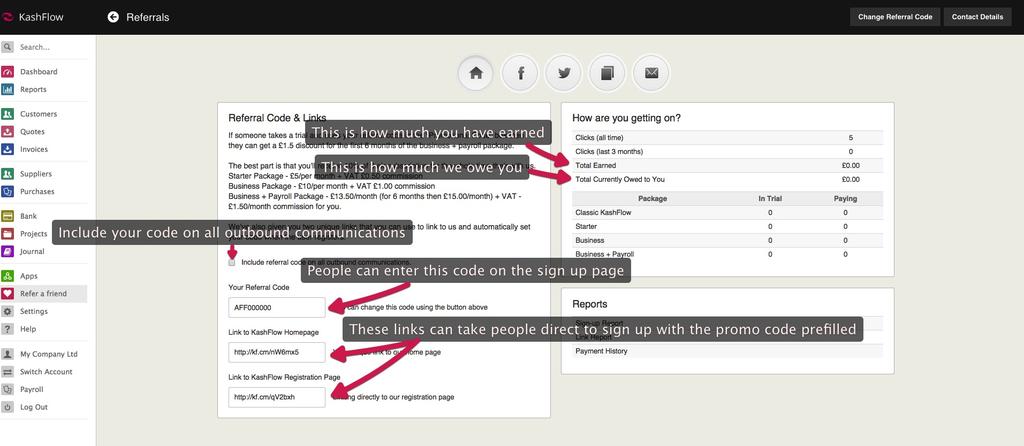Click the sidebar Search box
The height and width of the screenshot is (446, 1024).
(x=50, y=47)
